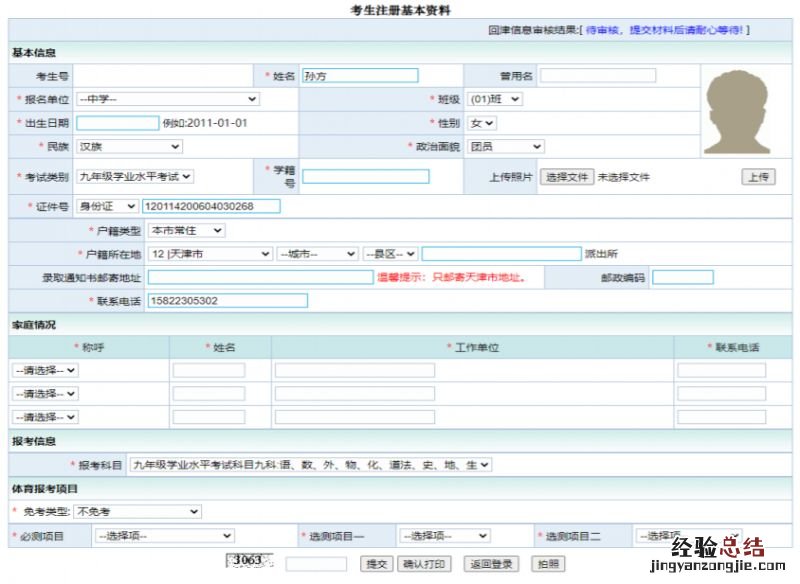Open the first family 称呼 dropdown

coord(45,370)
